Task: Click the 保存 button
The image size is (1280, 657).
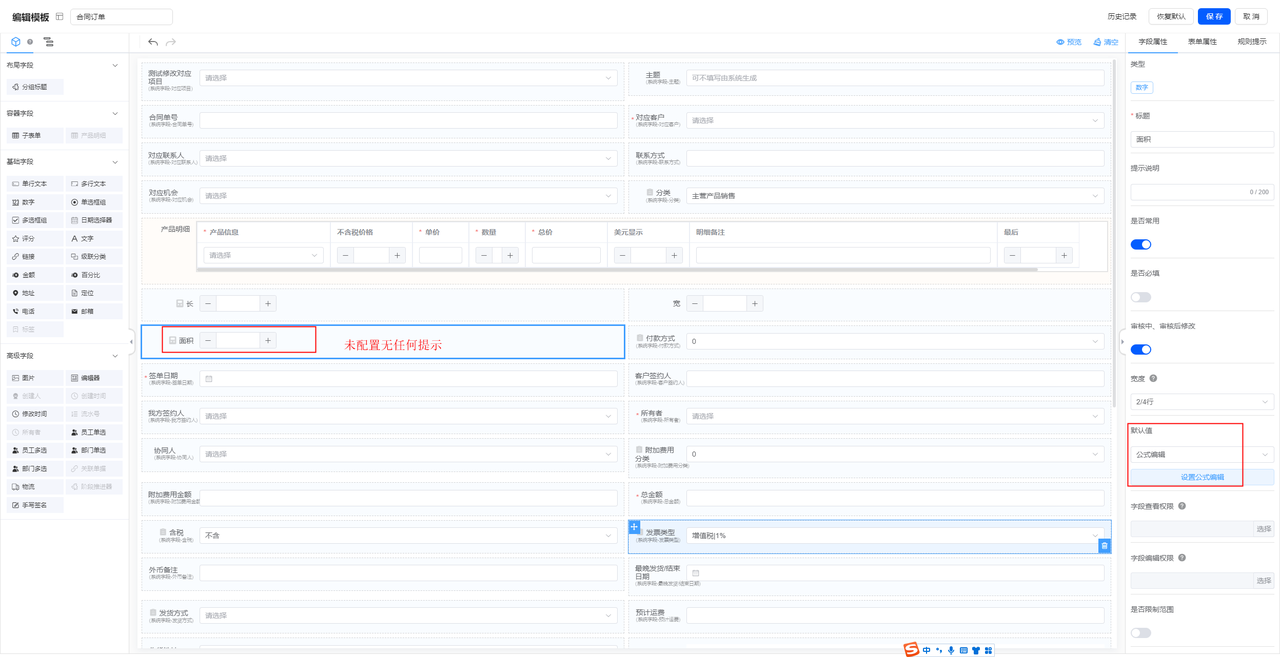Action: 1214,17
